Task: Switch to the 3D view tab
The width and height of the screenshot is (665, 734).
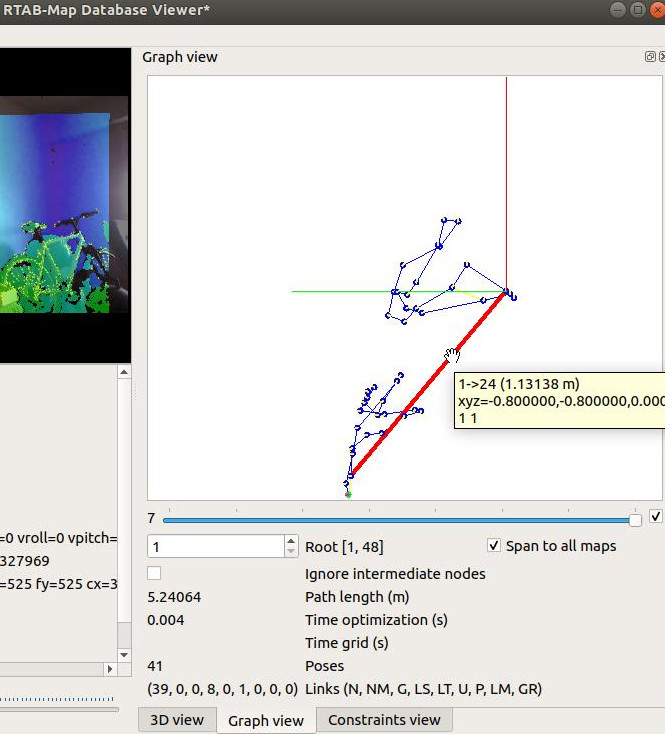Action: click(x=177, y=720)
